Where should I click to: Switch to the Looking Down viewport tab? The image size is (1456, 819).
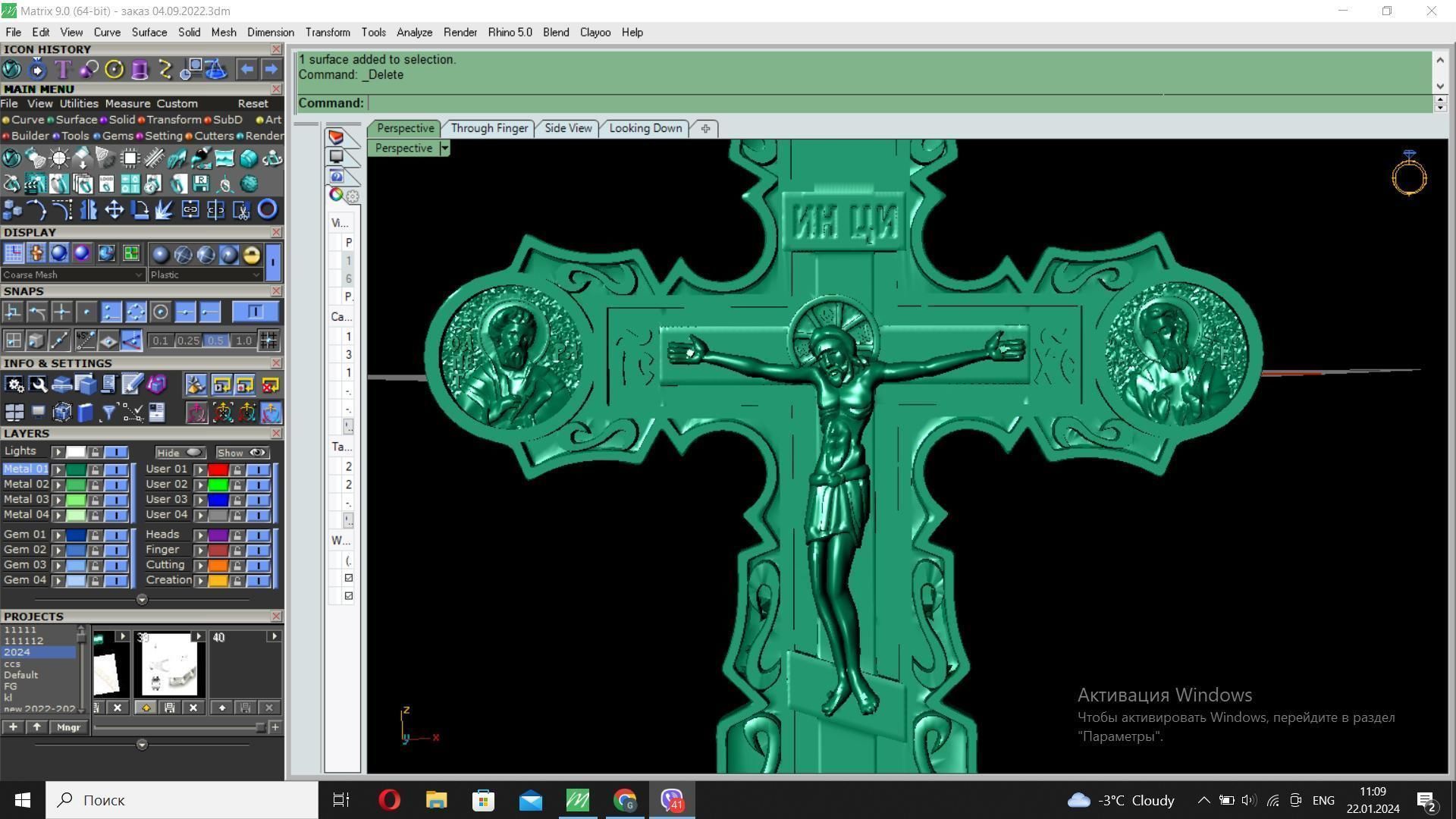(645, 128)
